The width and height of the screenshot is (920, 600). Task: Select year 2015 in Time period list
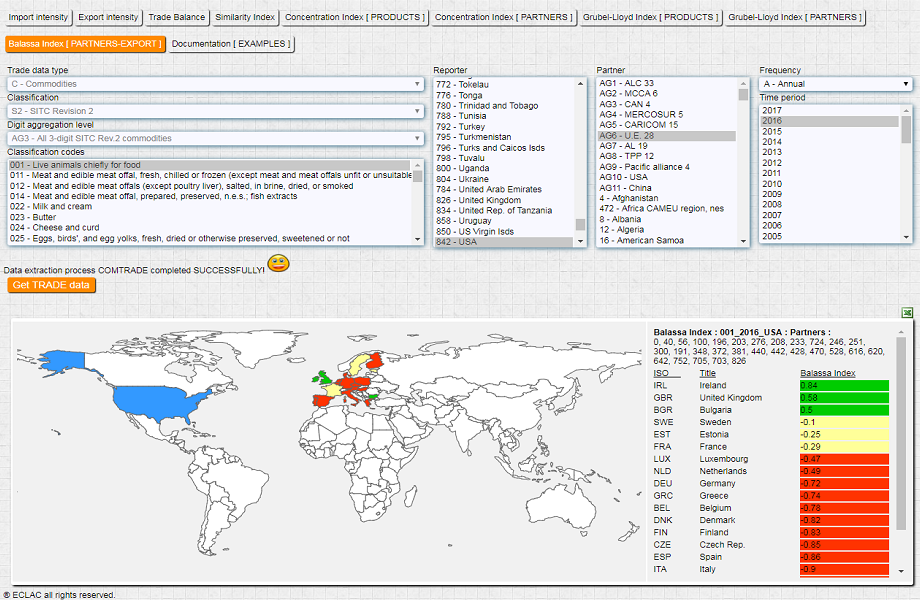tap(772, 131)
